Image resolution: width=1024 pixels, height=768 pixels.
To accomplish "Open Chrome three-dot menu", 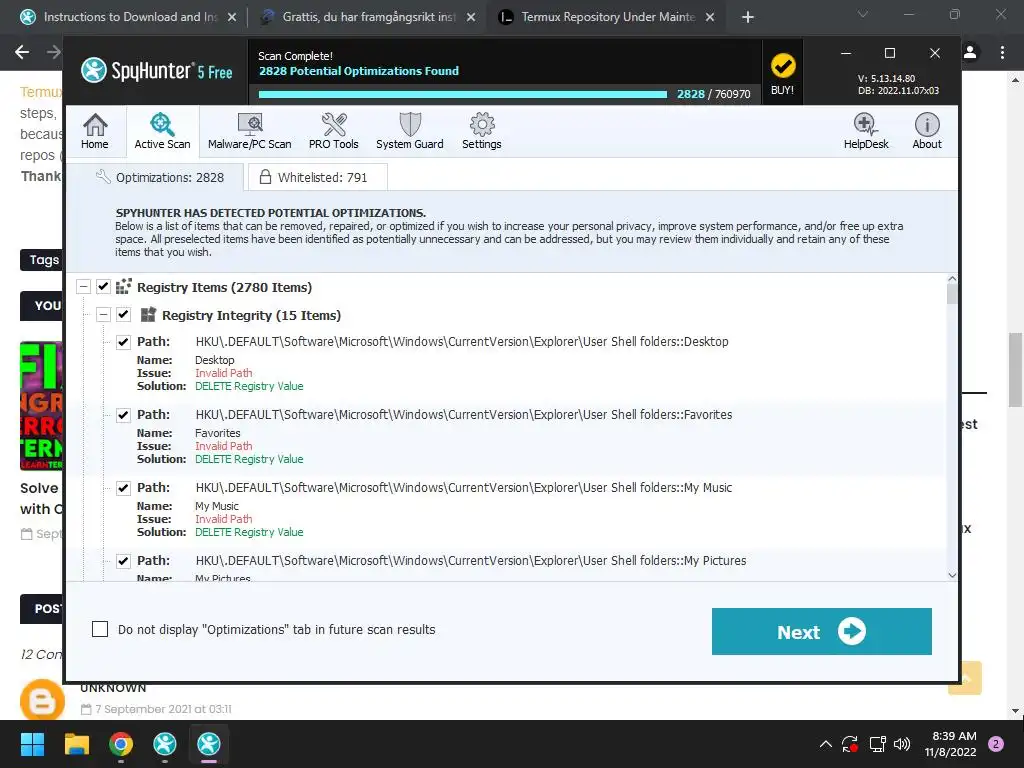I will coord(1002,52).
